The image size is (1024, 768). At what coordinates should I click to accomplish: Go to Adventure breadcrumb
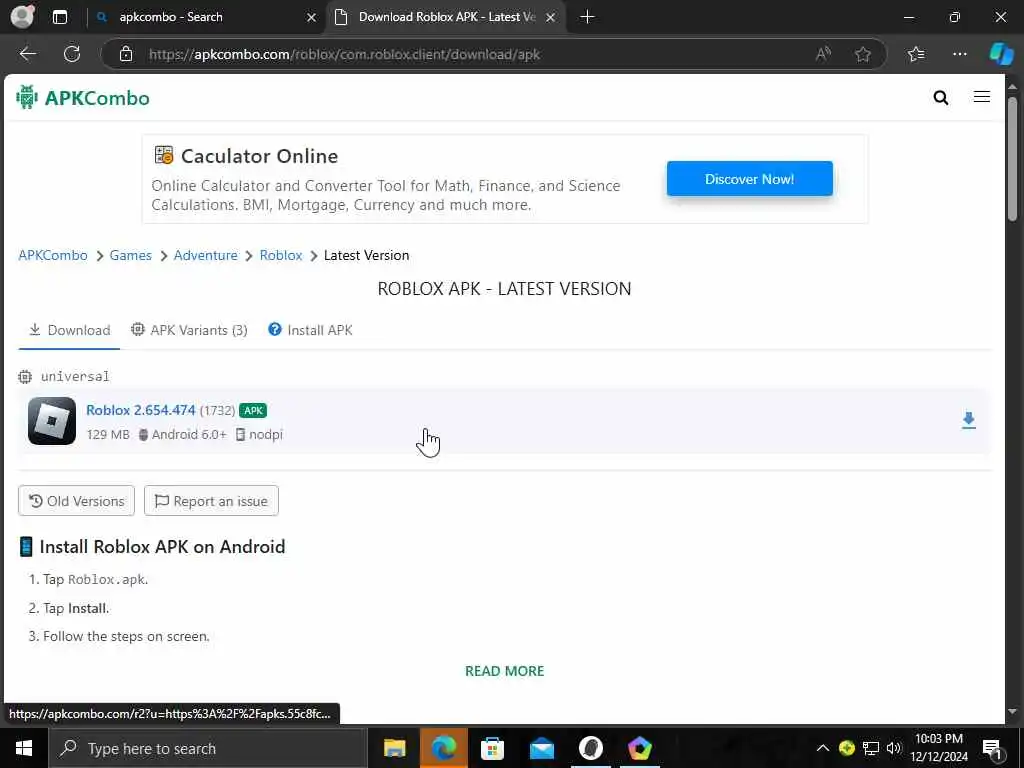click(206, 255)
